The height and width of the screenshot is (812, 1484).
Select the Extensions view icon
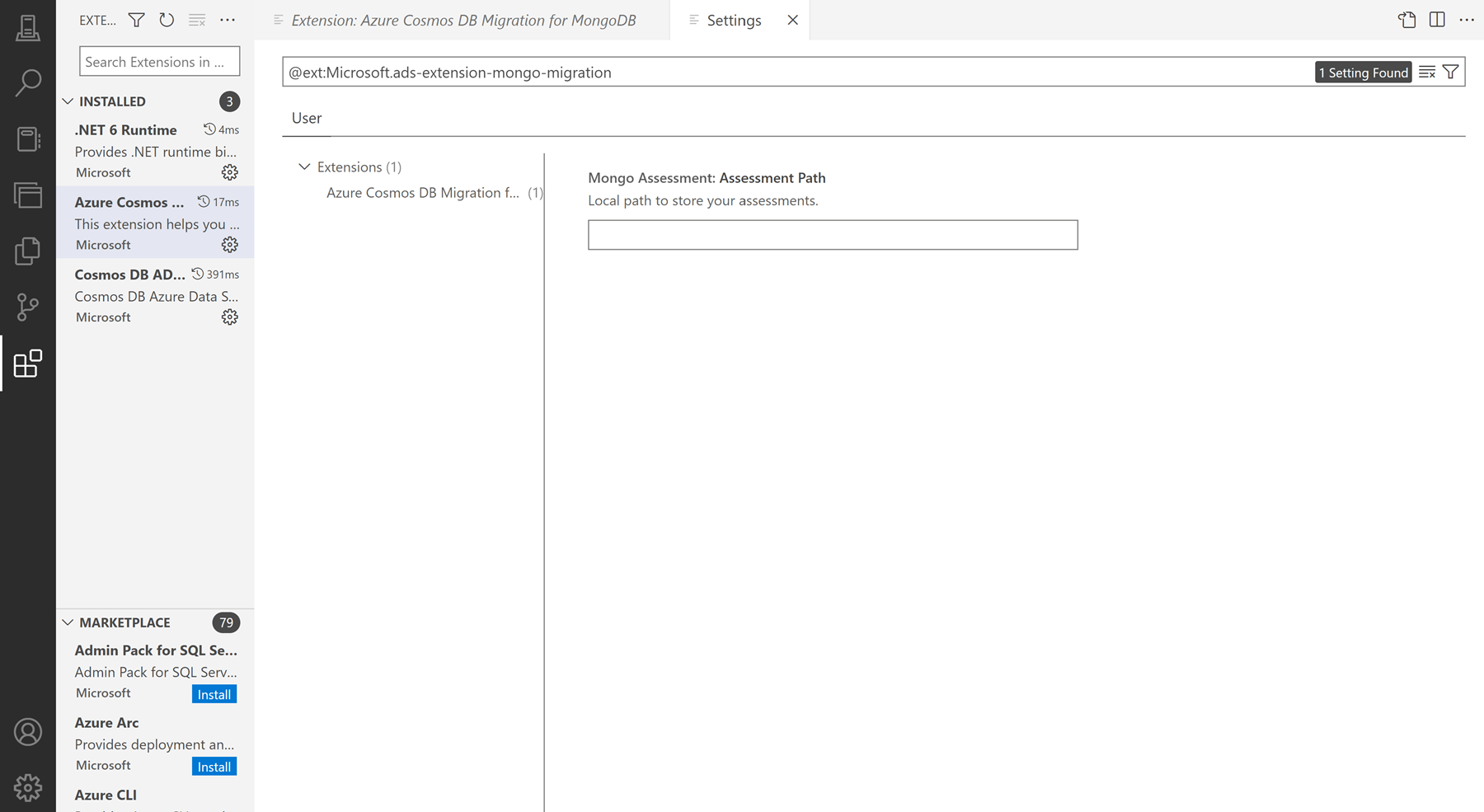28,363
